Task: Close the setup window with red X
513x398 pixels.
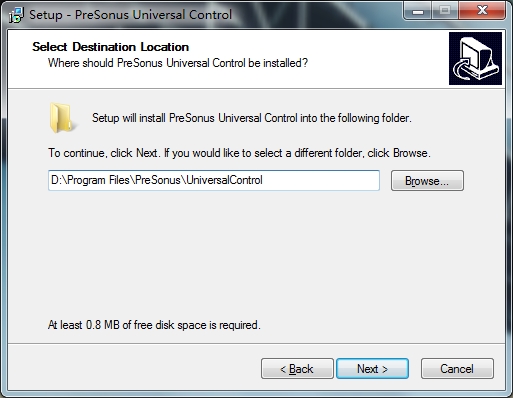Action: [482, 11]
